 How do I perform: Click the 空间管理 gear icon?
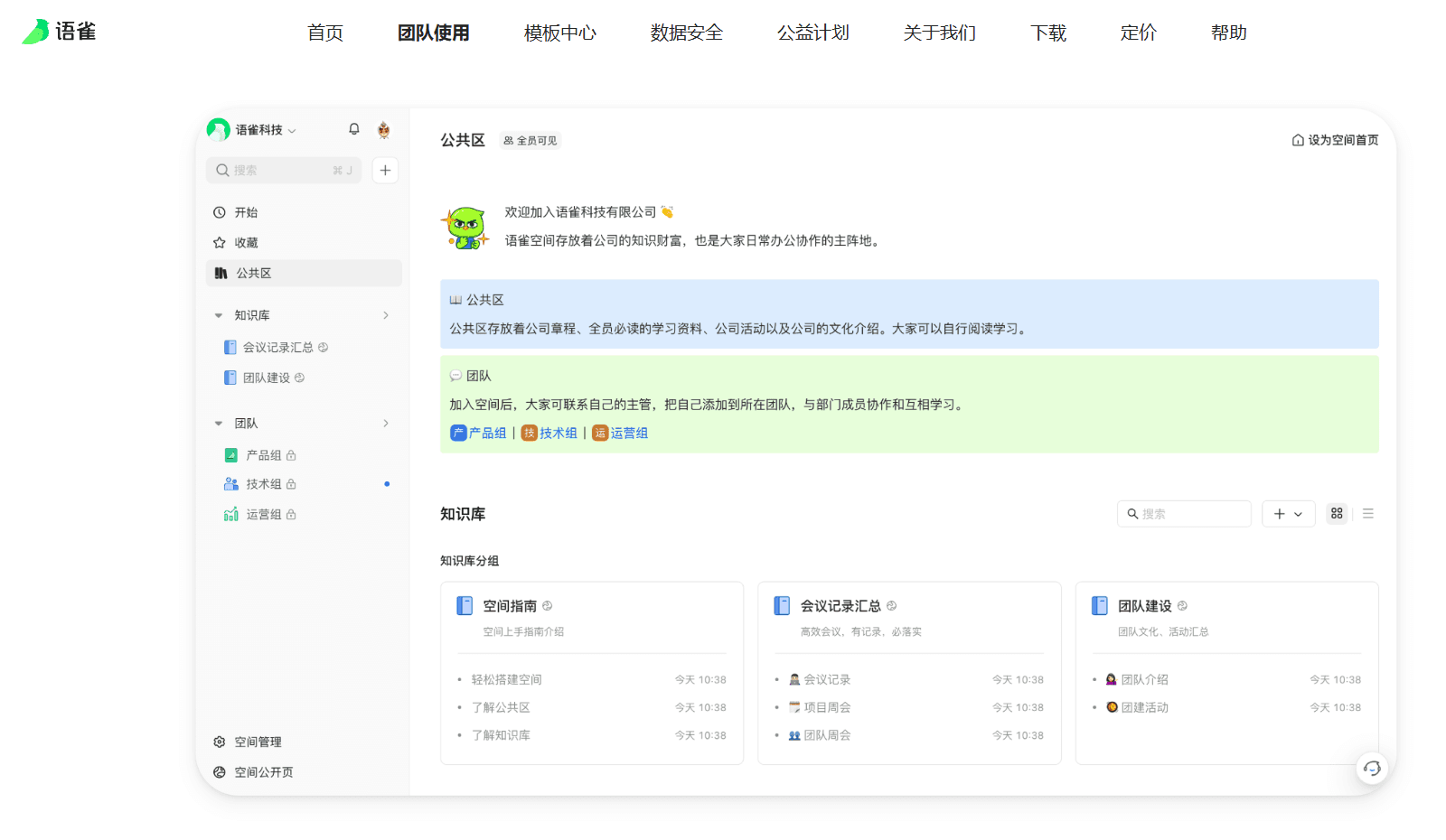click(x=219, y=742)
